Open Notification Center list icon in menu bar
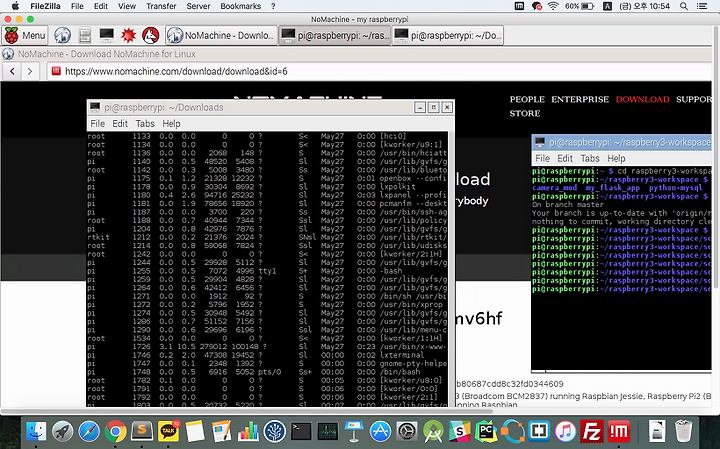 coord(702,6)
